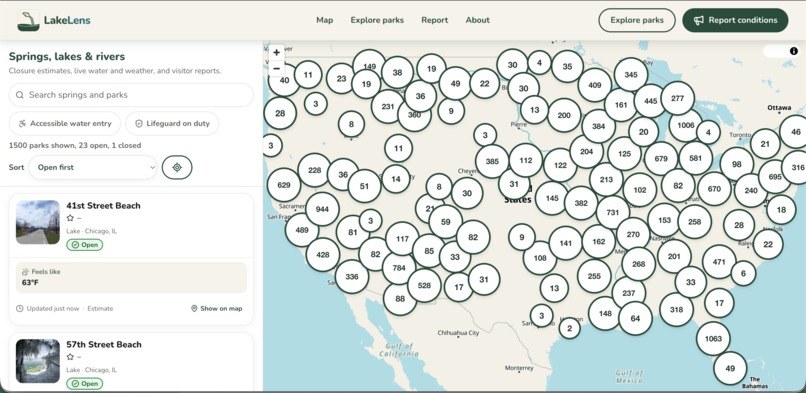Expand the 382 map cluster
The image size is (806, 393).
[x=581, y=203]
